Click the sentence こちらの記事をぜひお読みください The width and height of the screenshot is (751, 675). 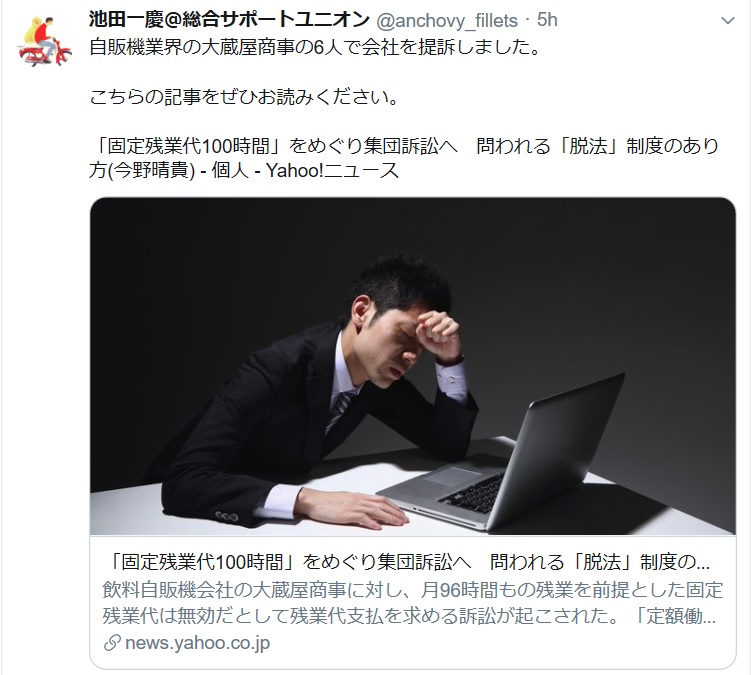point(244,97)
